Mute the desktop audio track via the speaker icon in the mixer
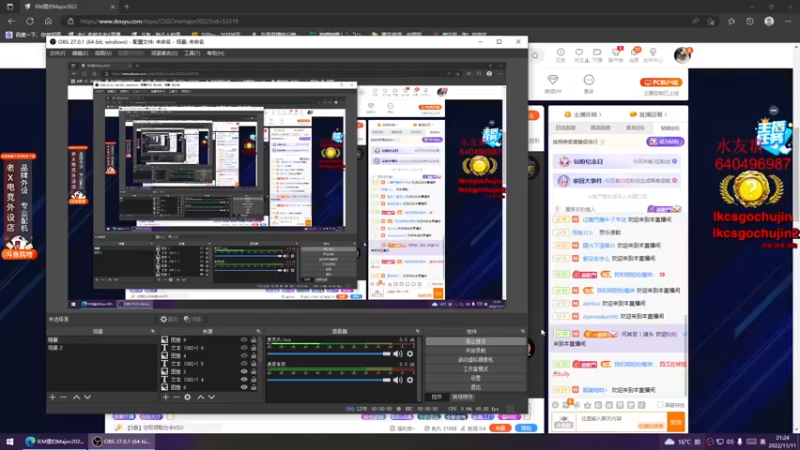 click(x=398, y=380)
